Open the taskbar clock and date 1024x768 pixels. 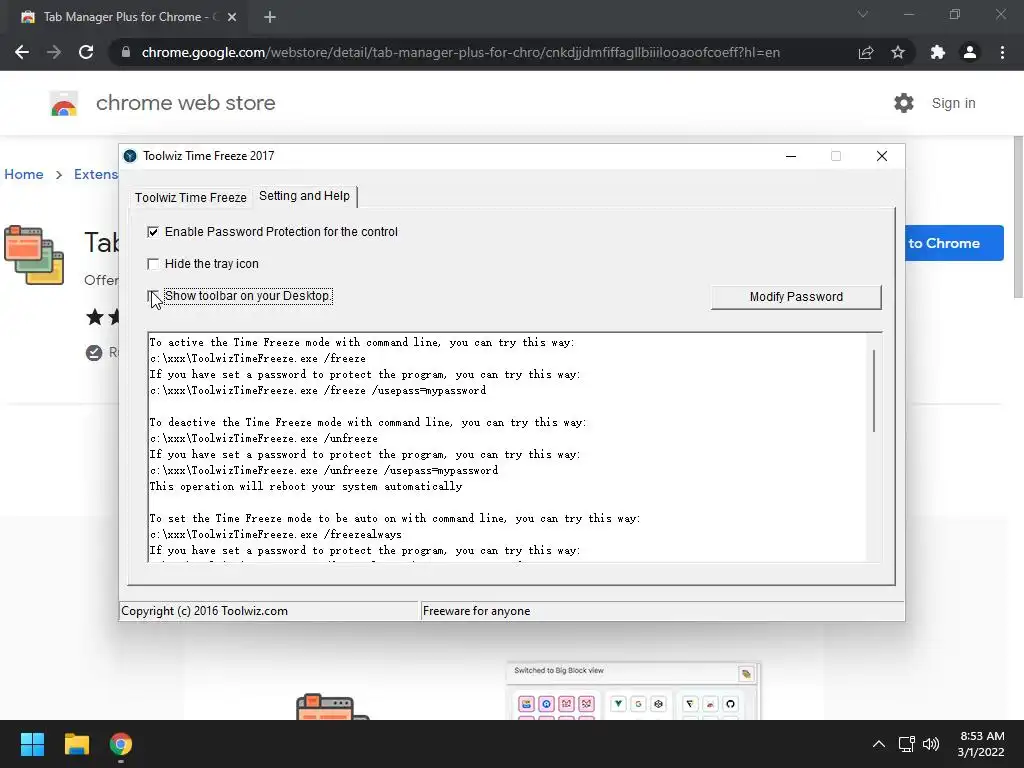pos(981,744)
